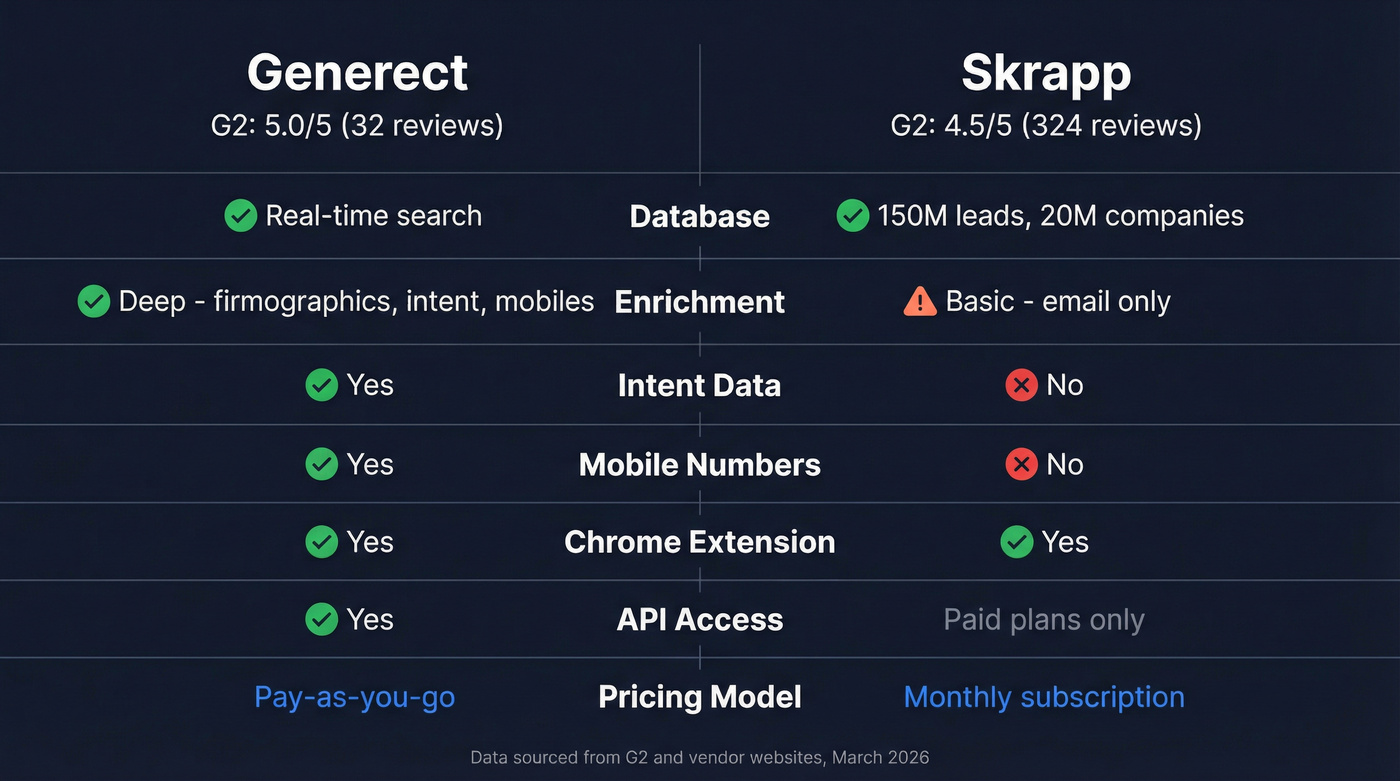Click the red X icon under Skrapp Intent Data
Viewport: 1400px width, 781px height.
(x=1020, y=385)
